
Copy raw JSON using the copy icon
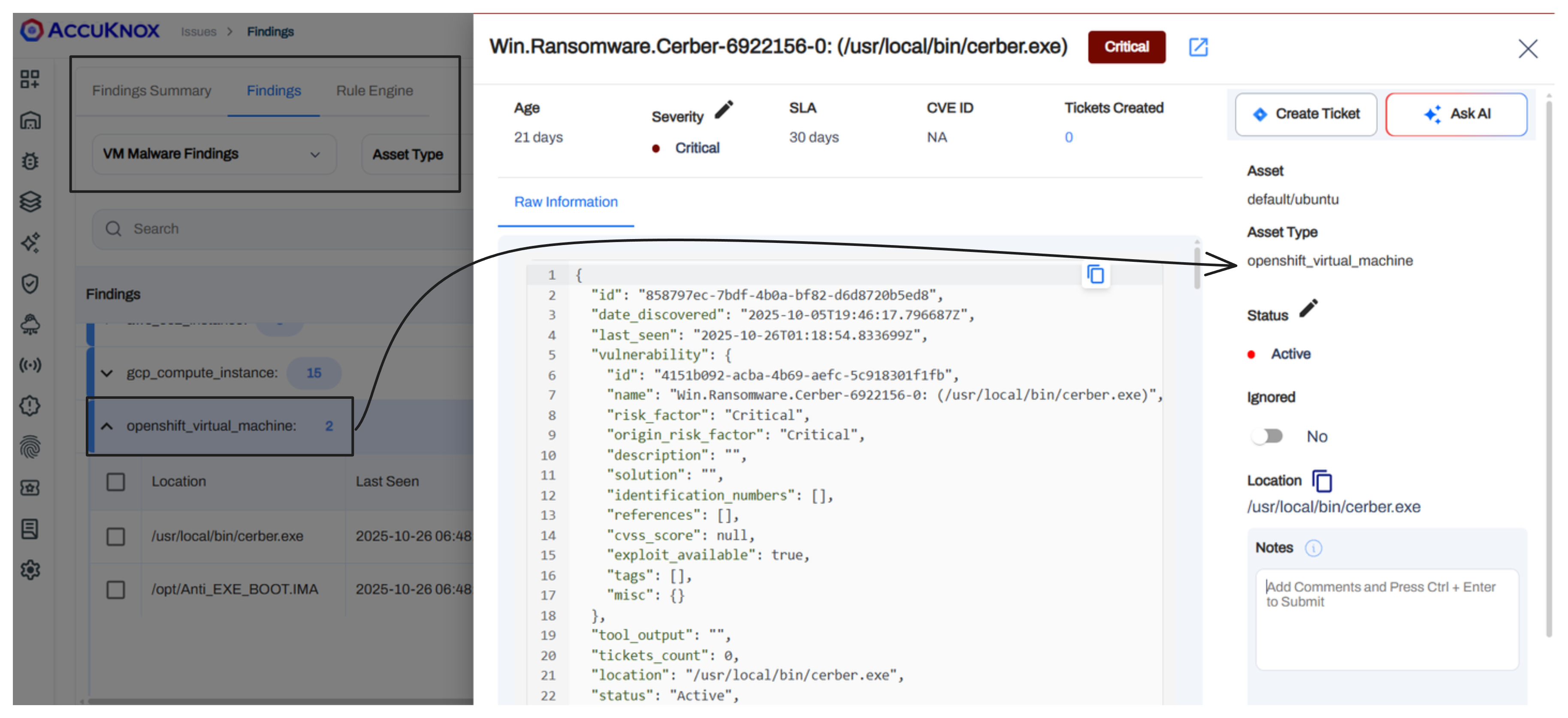(x=1095, y=275)
